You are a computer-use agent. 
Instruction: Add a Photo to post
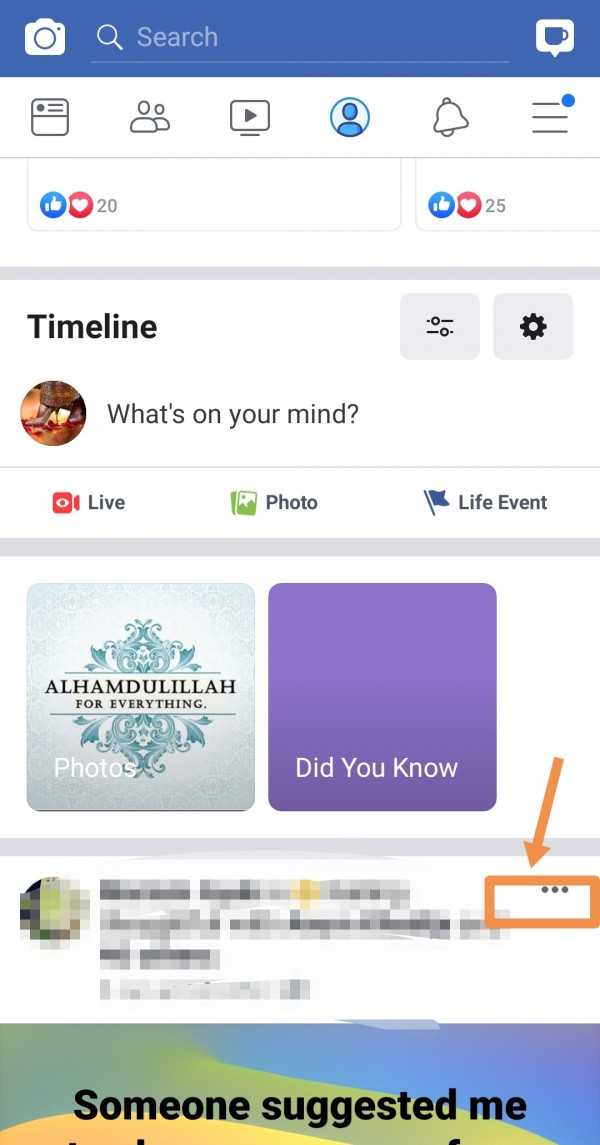274,502
